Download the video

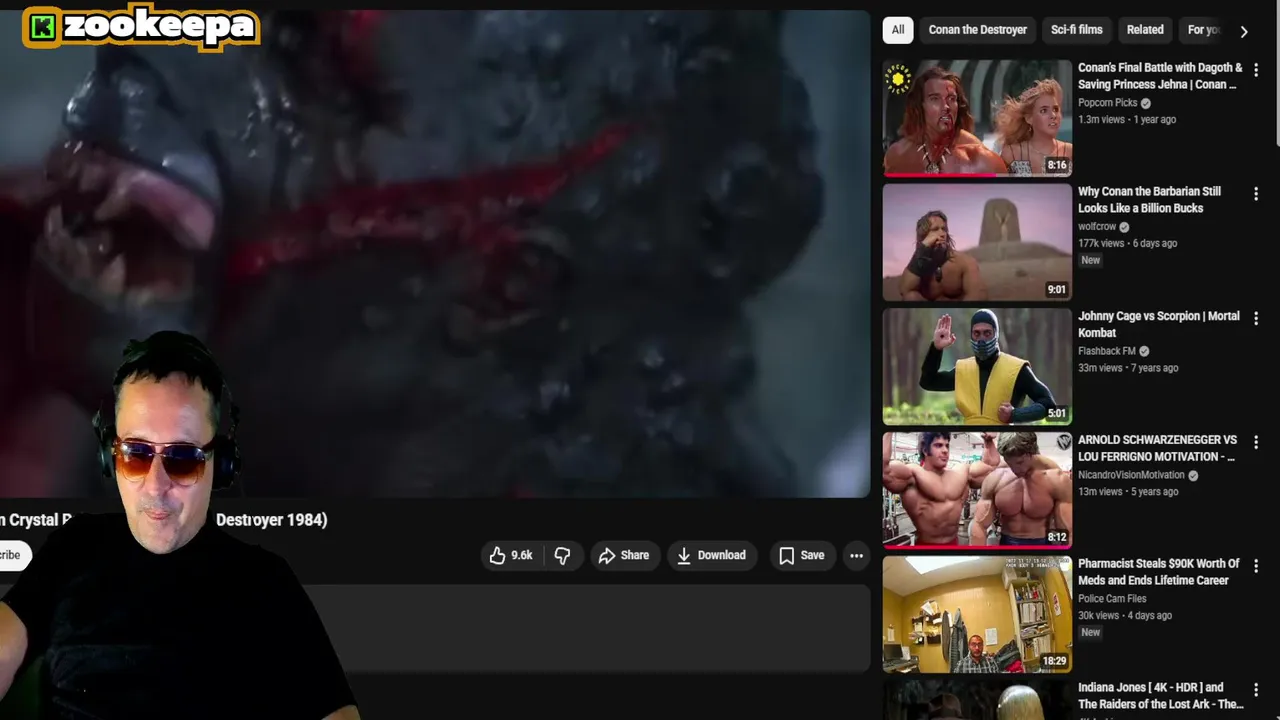(x=711, y=555)
